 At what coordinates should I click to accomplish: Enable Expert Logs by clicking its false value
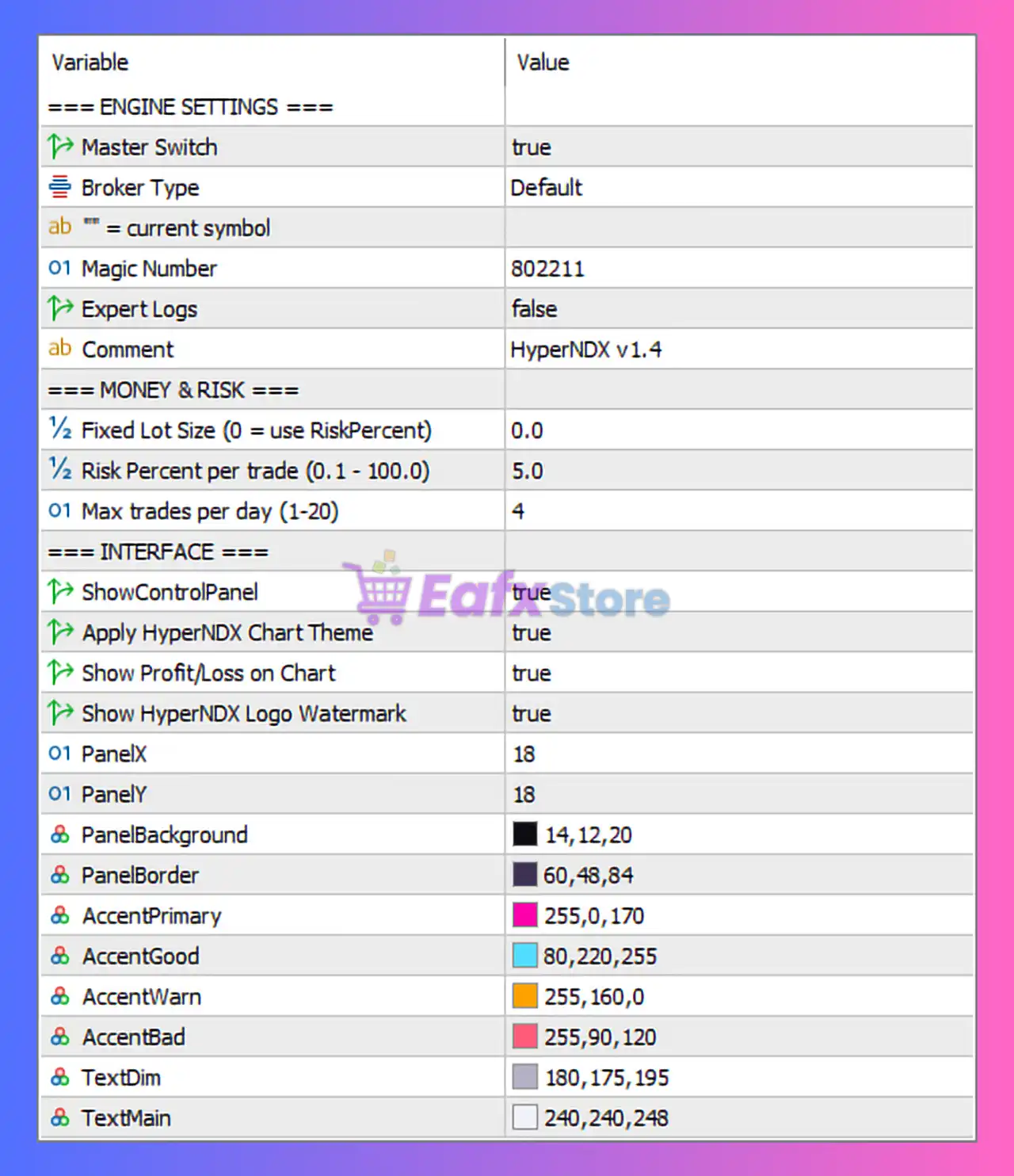point(535,308)
